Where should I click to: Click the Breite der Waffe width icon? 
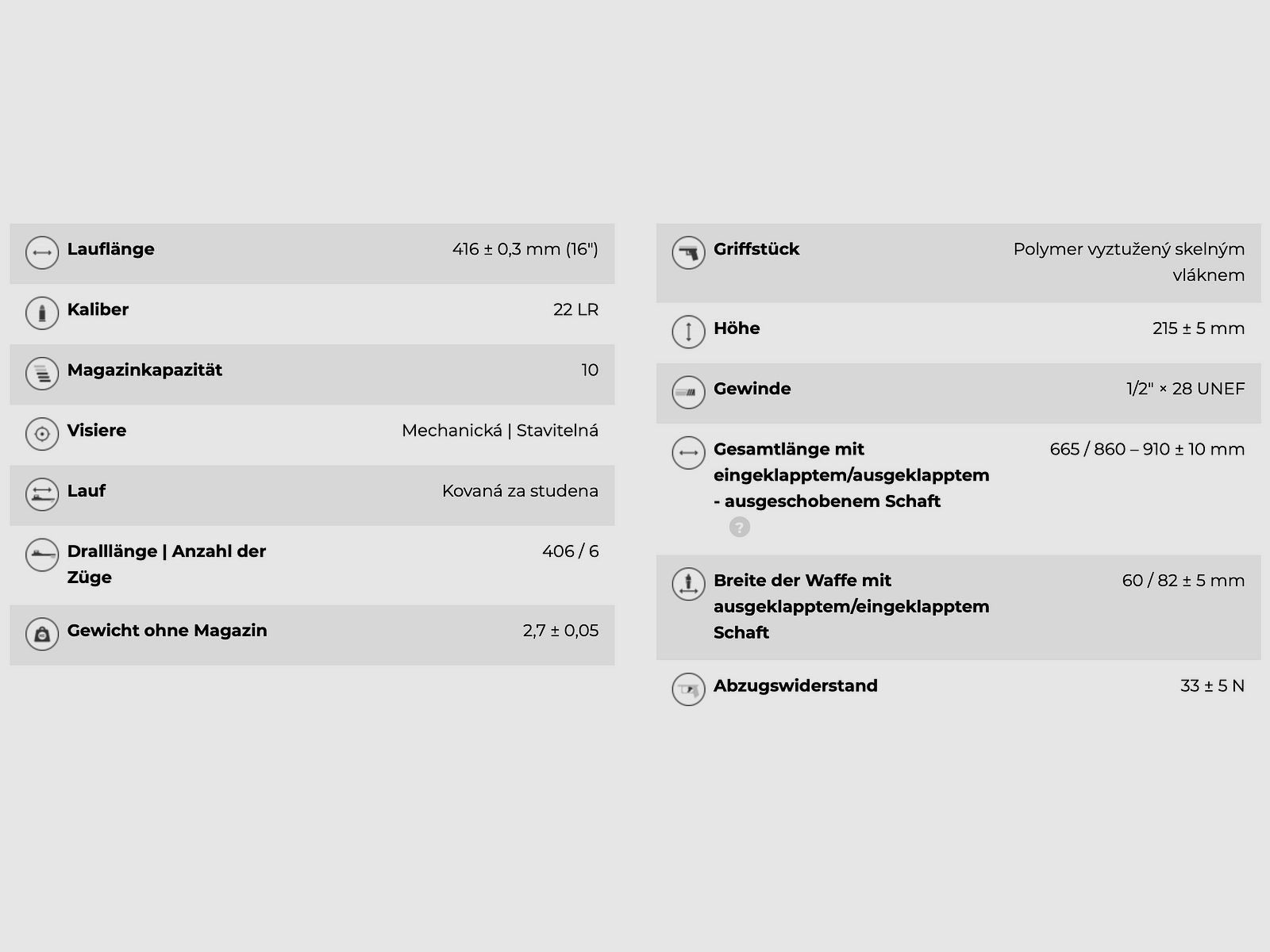(x=688, y=584)
